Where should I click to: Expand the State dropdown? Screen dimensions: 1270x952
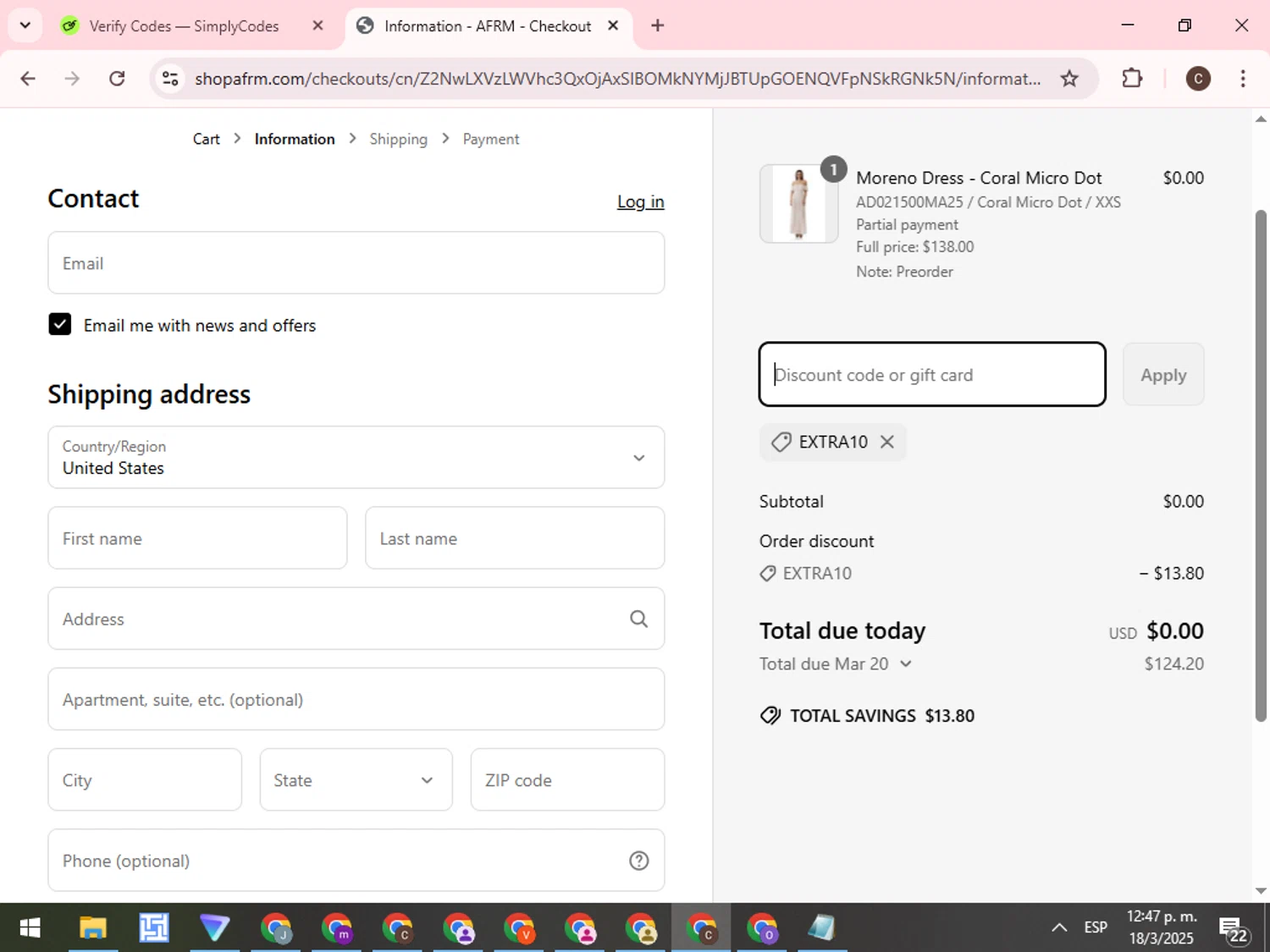[x=356, y=779]
